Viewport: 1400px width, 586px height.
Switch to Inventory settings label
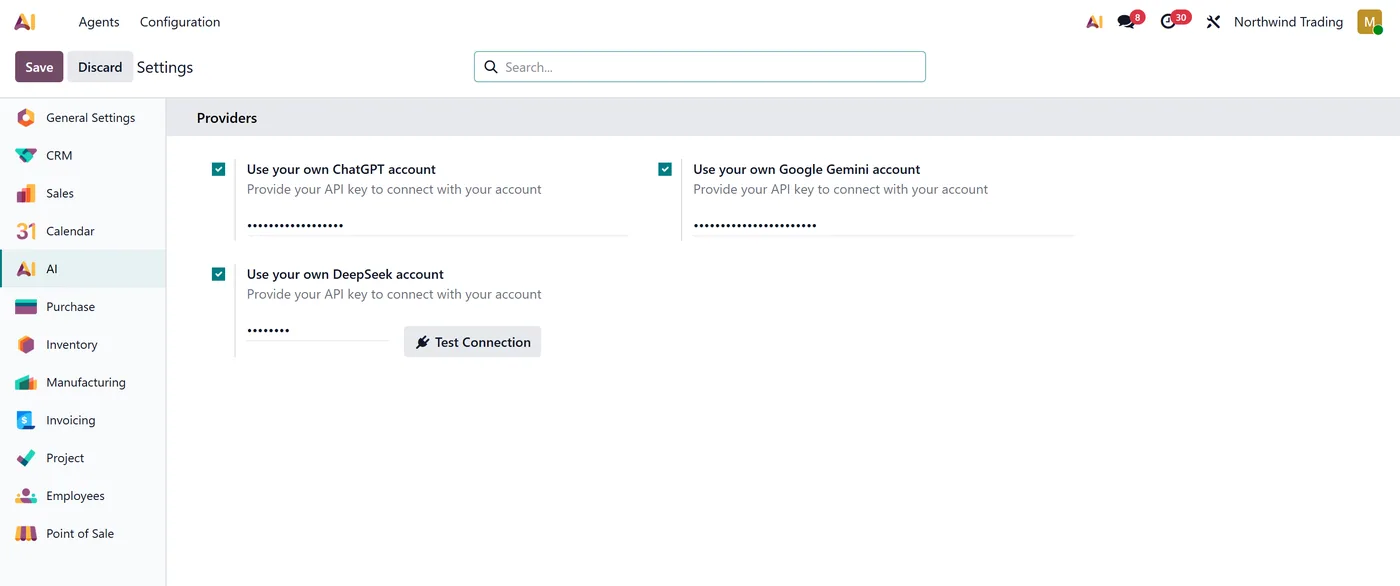point(72,345)
